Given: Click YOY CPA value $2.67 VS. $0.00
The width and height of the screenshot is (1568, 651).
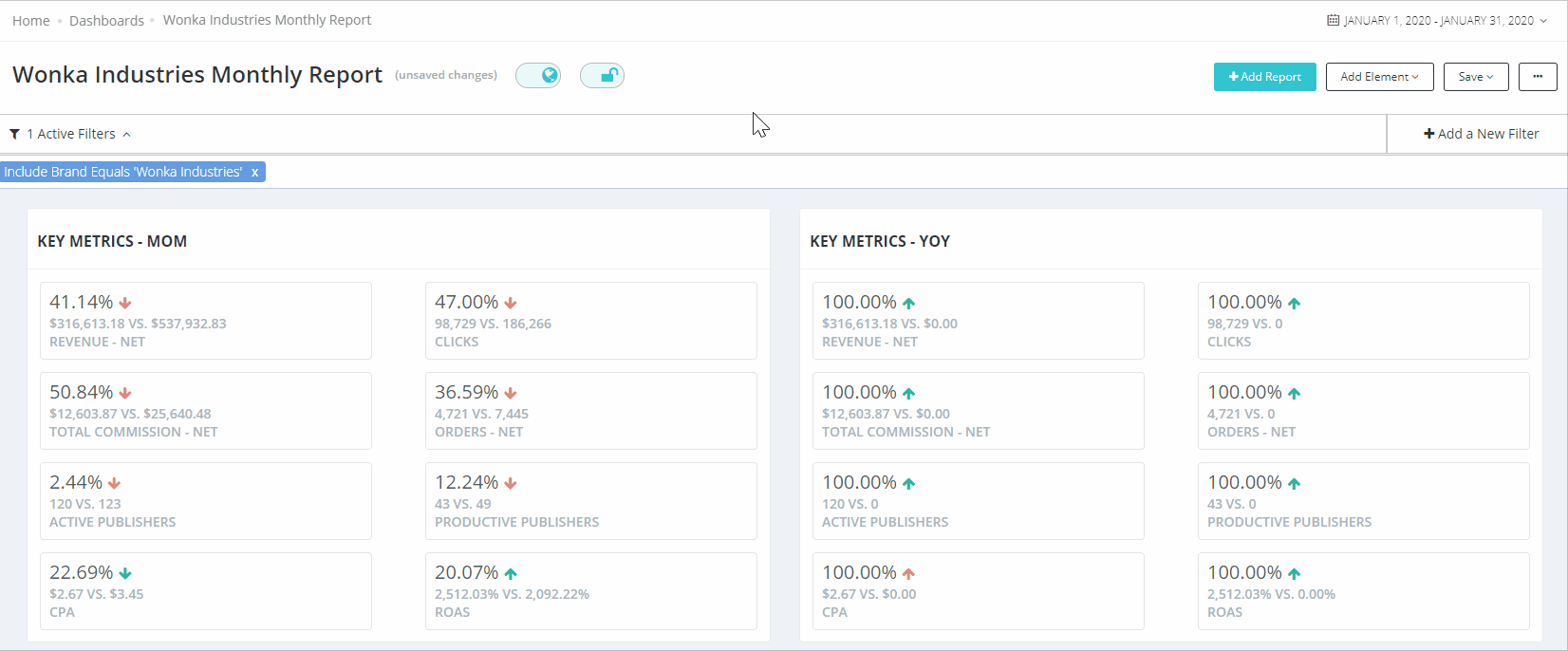Looking at the screenshot, I should tap(869, 594).
